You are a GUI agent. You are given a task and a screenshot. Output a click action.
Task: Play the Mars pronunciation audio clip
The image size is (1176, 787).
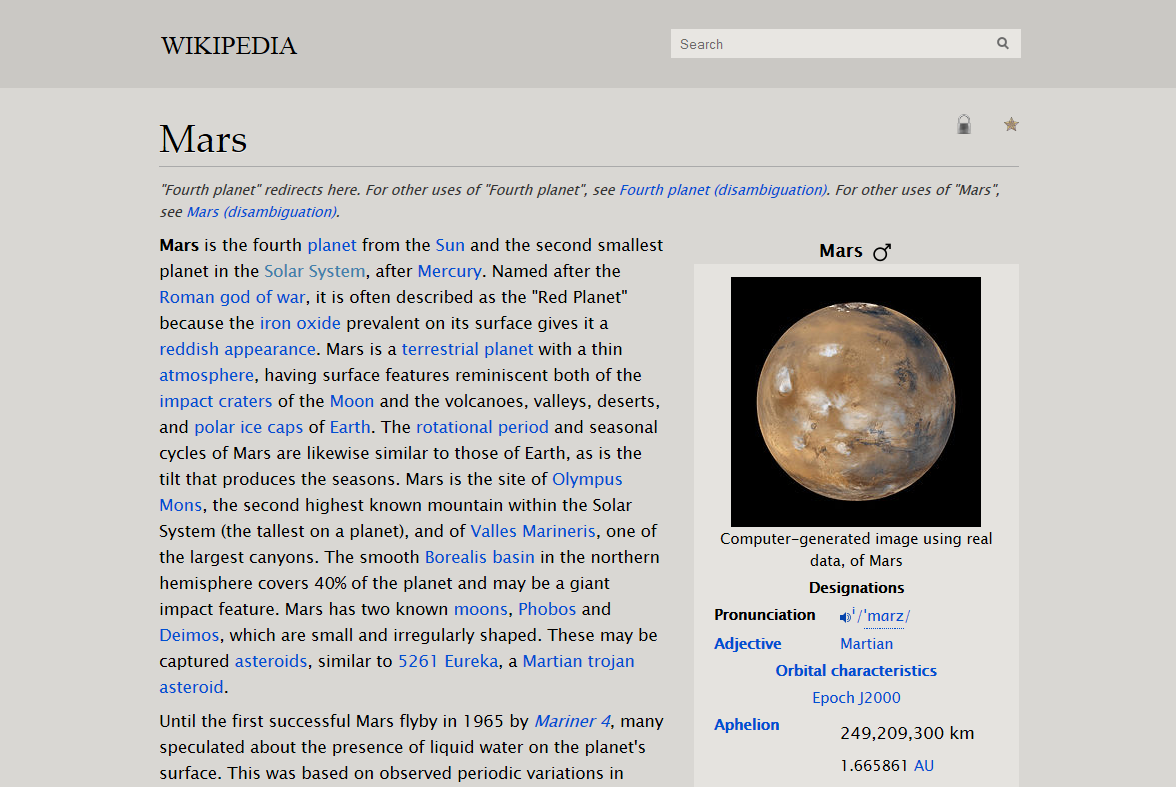coord(845,617)
